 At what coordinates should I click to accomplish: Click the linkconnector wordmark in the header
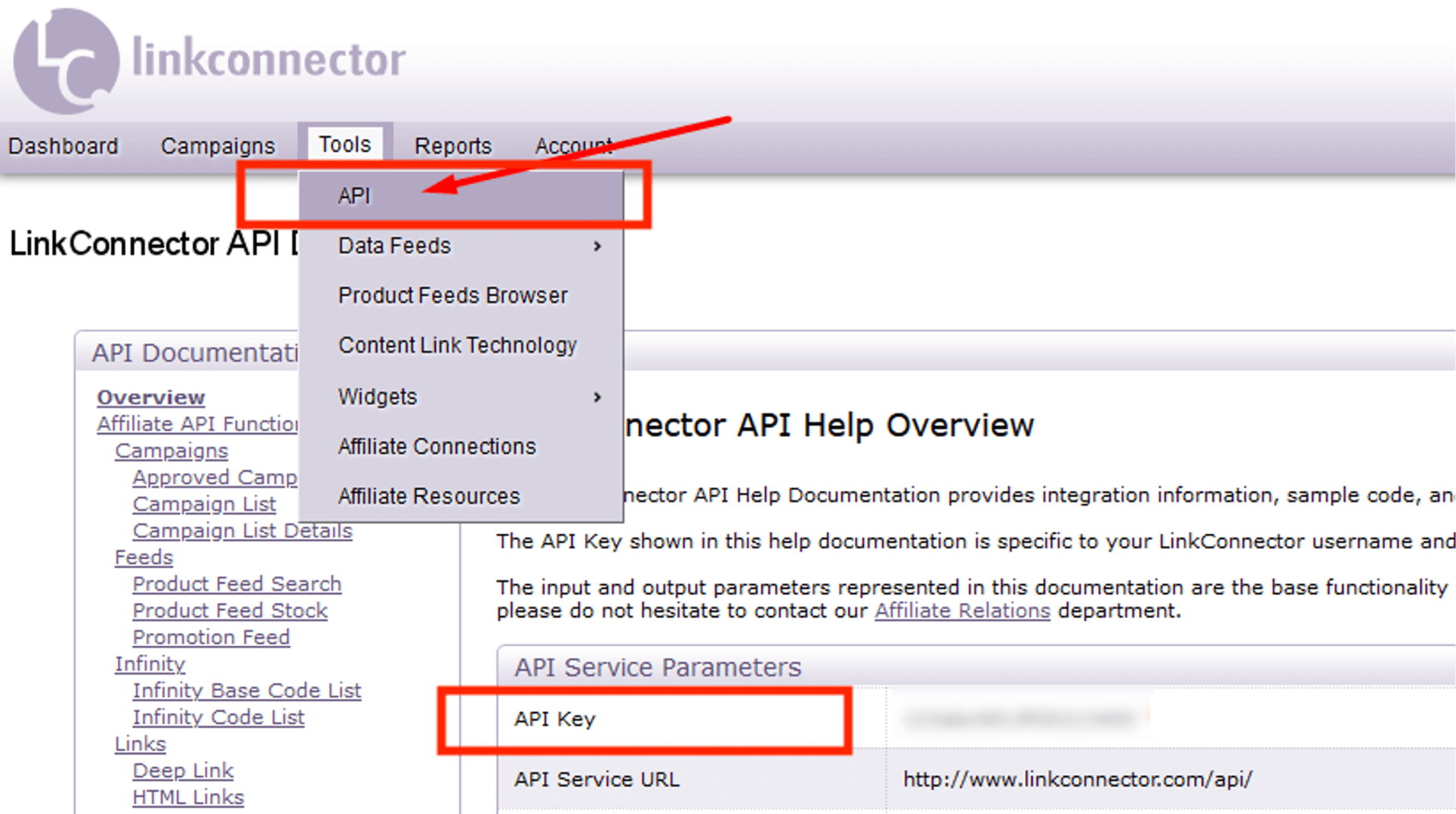[269, 59]
